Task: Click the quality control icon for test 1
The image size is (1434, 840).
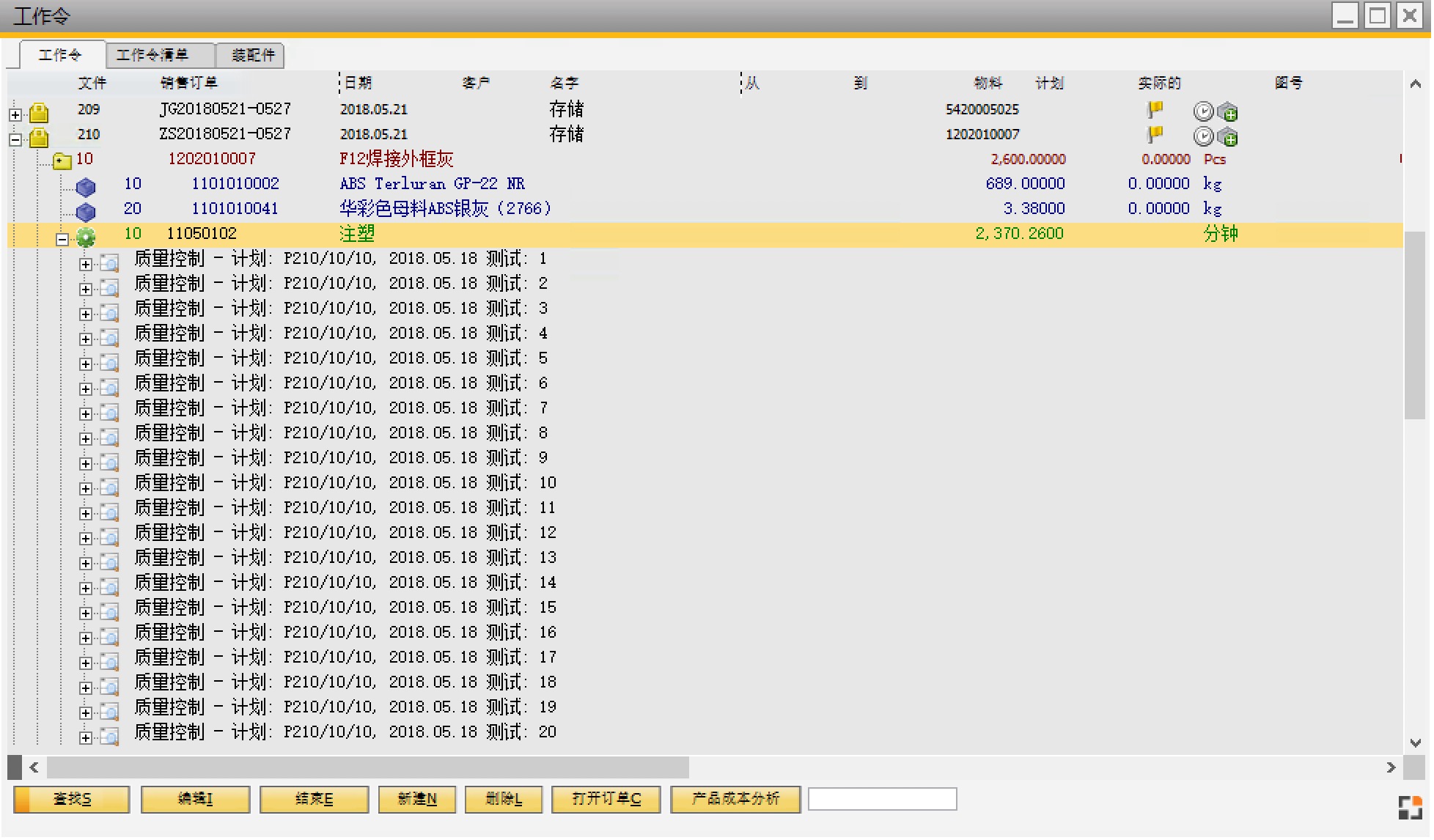Action: (x=109, y=262)
